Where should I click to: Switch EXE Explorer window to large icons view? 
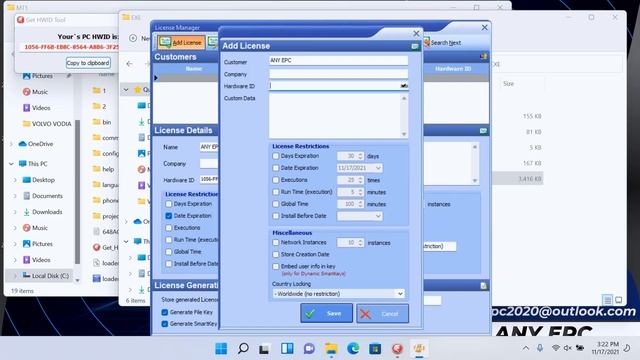[618, 300]
